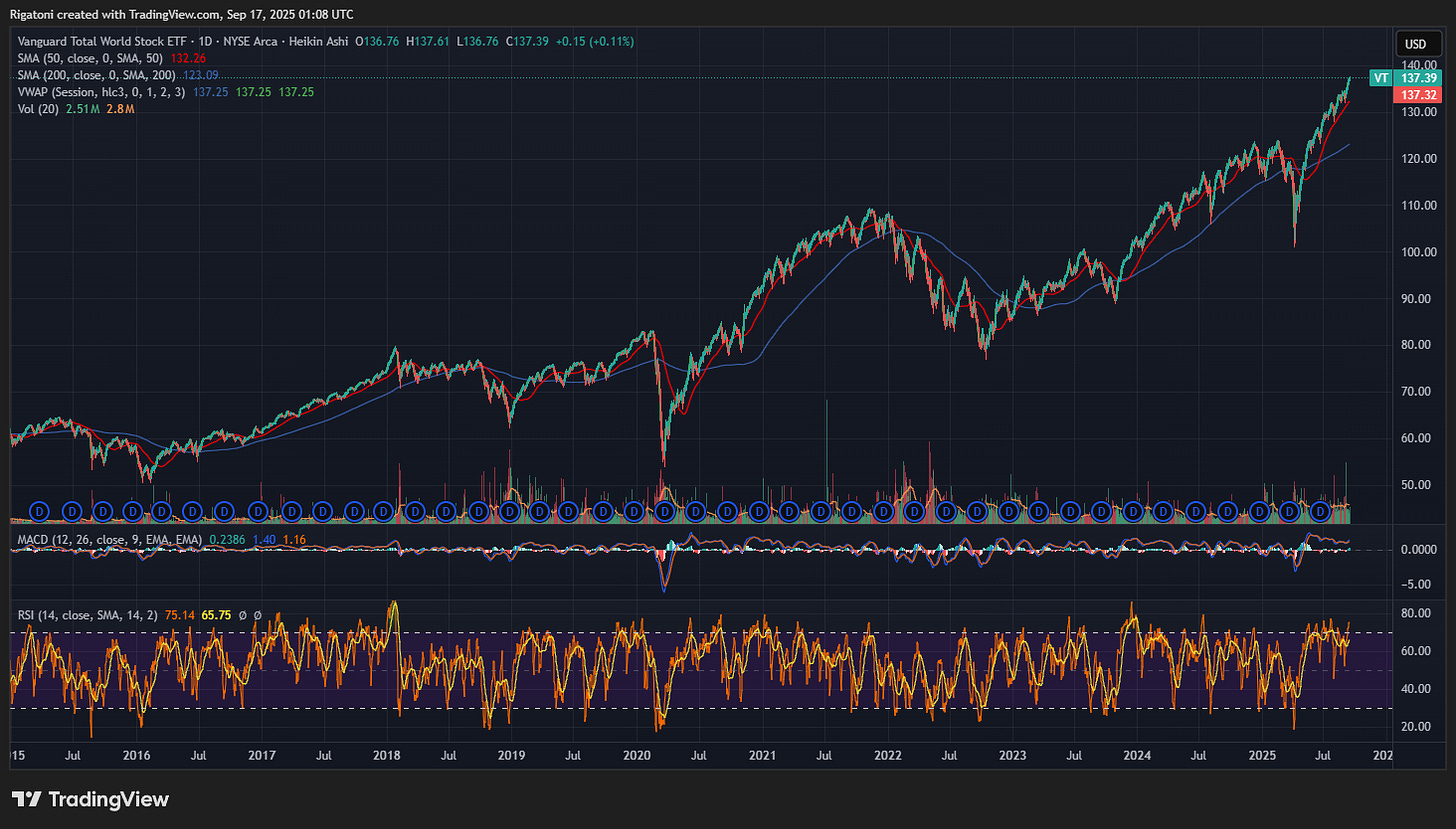The height and width of the screenshot is (829, 1456).
Task: Click the volume value 2.51M
Action: coord(84,108)
